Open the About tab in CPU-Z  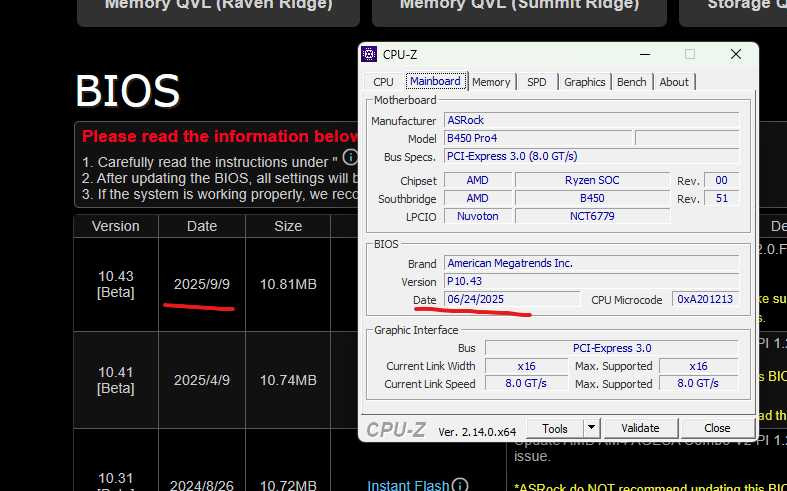pyautogui.click(x=674, y=82)
